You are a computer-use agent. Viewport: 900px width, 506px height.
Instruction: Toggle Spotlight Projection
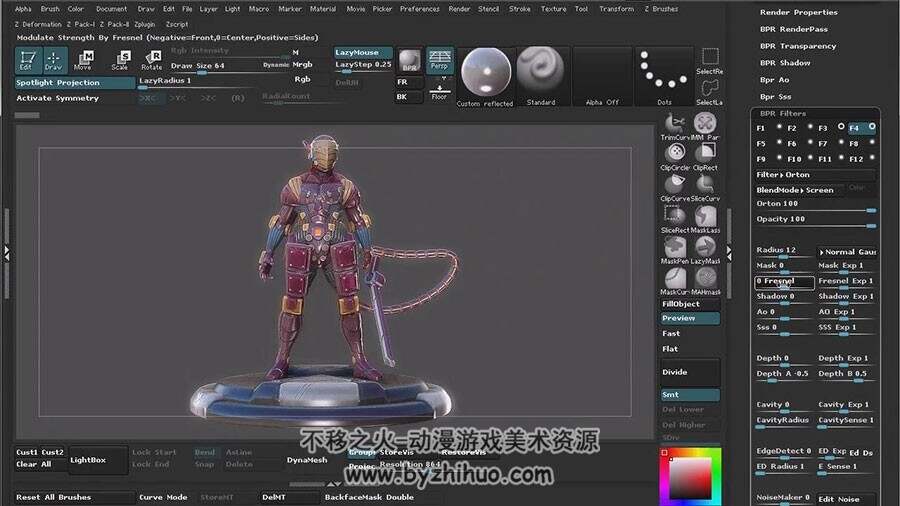[75, 83]
